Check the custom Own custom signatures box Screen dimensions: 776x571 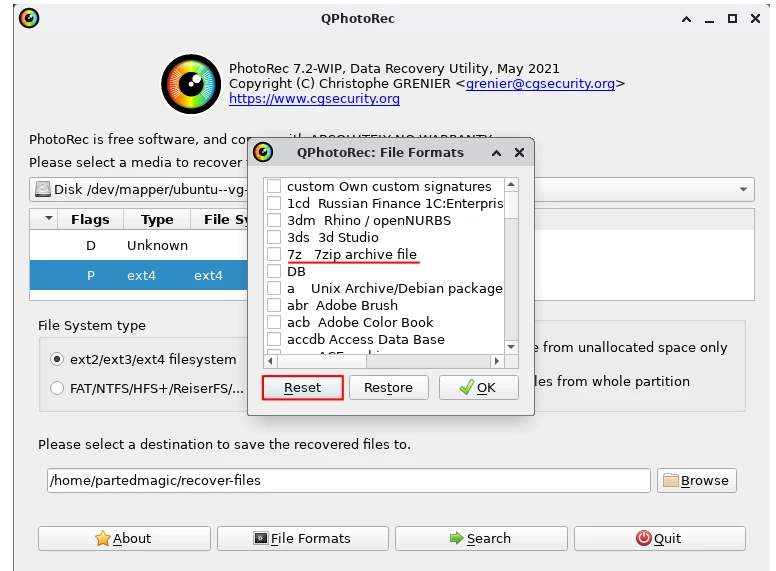click(x=274, y=187)
